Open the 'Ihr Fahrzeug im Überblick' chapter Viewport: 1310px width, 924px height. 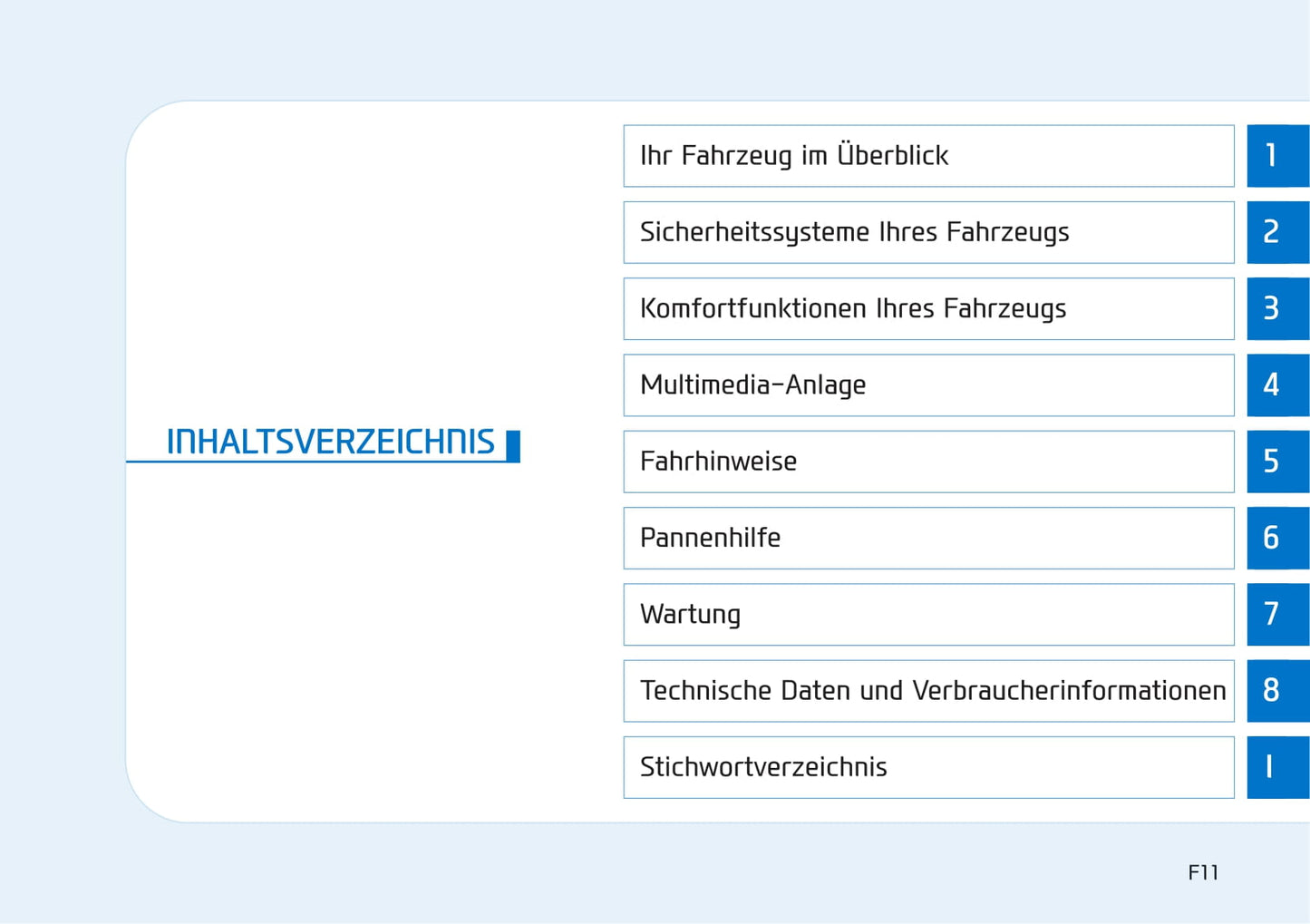[x=928, y=156]
